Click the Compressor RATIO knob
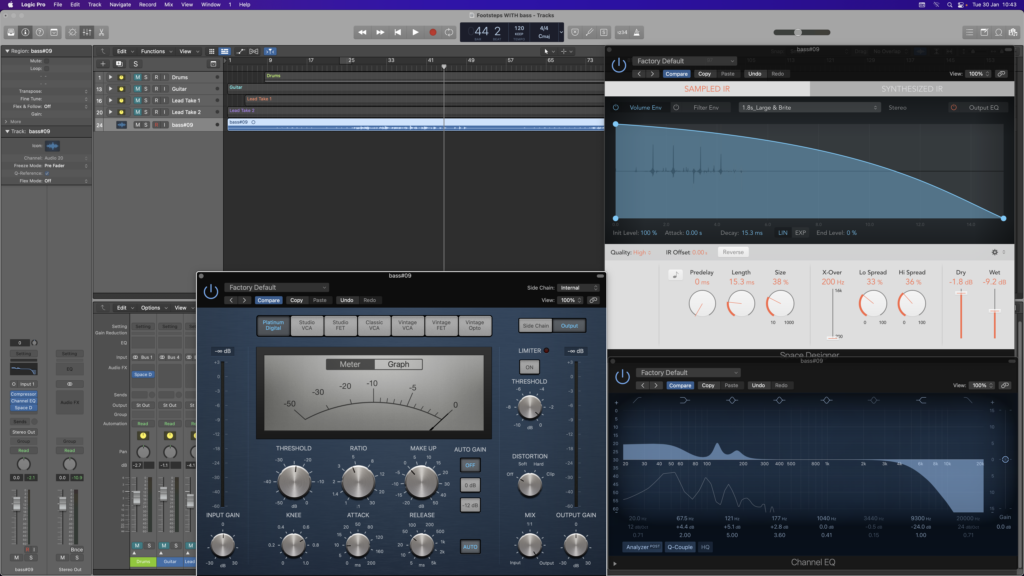 tap(358, 482)
